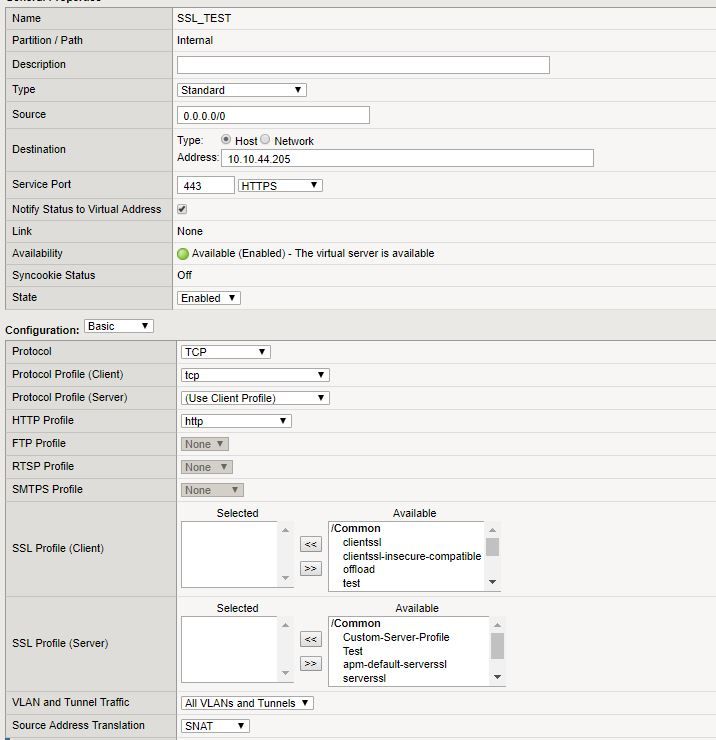Select Host destination type radio button
This screenshot has height=740, width=716.
pyautogui.click(x=226, y=140)
